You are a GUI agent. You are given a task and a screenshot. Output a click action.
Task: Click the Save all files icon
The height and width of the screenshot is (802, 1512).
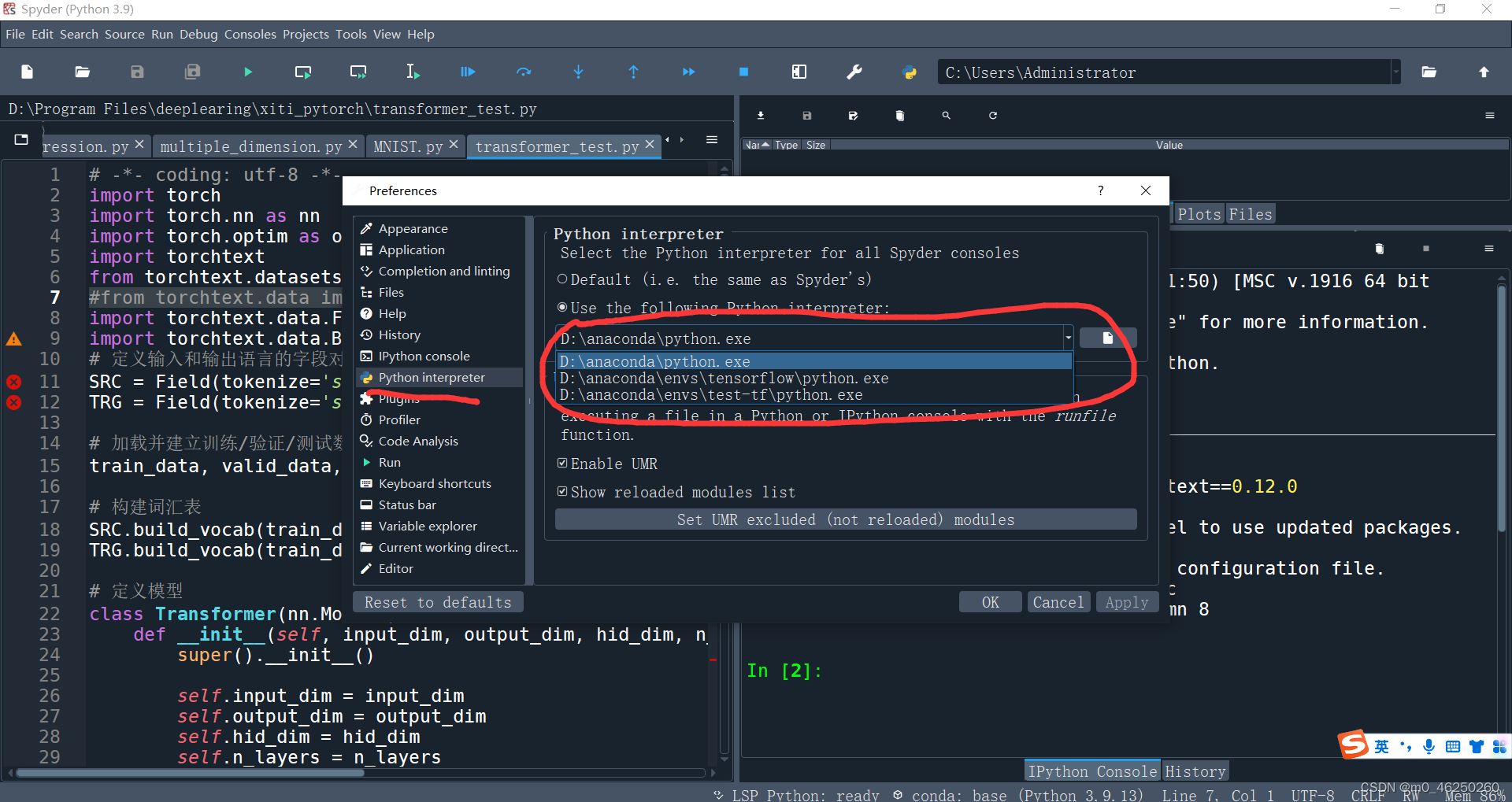coord(192,72)
